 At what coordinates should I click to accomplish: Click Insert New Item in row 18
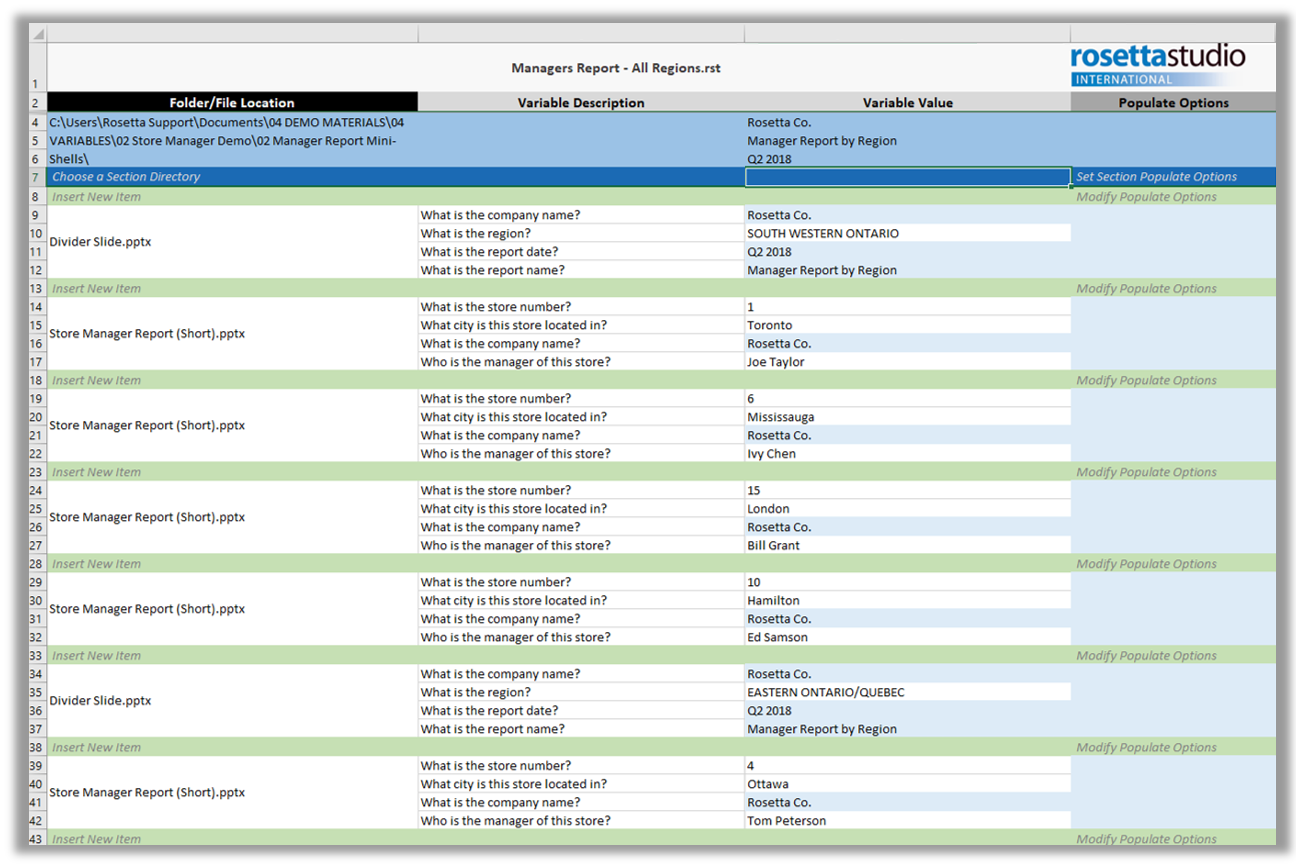point(96,380)
